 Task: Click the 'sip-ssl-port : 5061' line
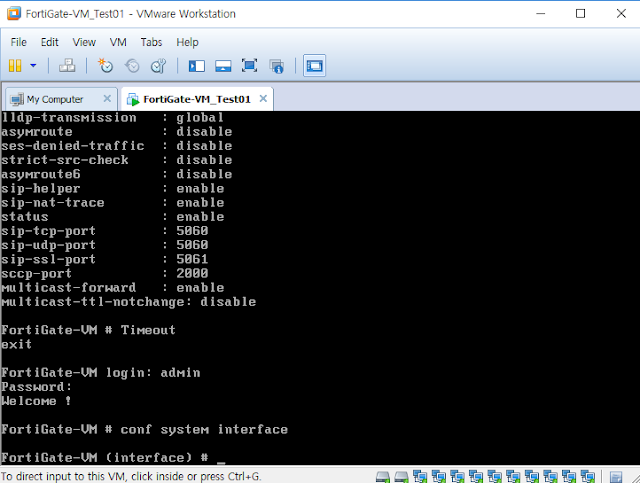(x=104, y=259)
